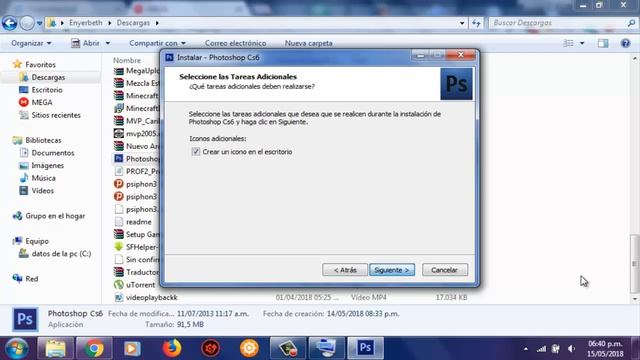Click Descargas in the address bar path
The height and width of the screenshot is (360, 640).
133,23
